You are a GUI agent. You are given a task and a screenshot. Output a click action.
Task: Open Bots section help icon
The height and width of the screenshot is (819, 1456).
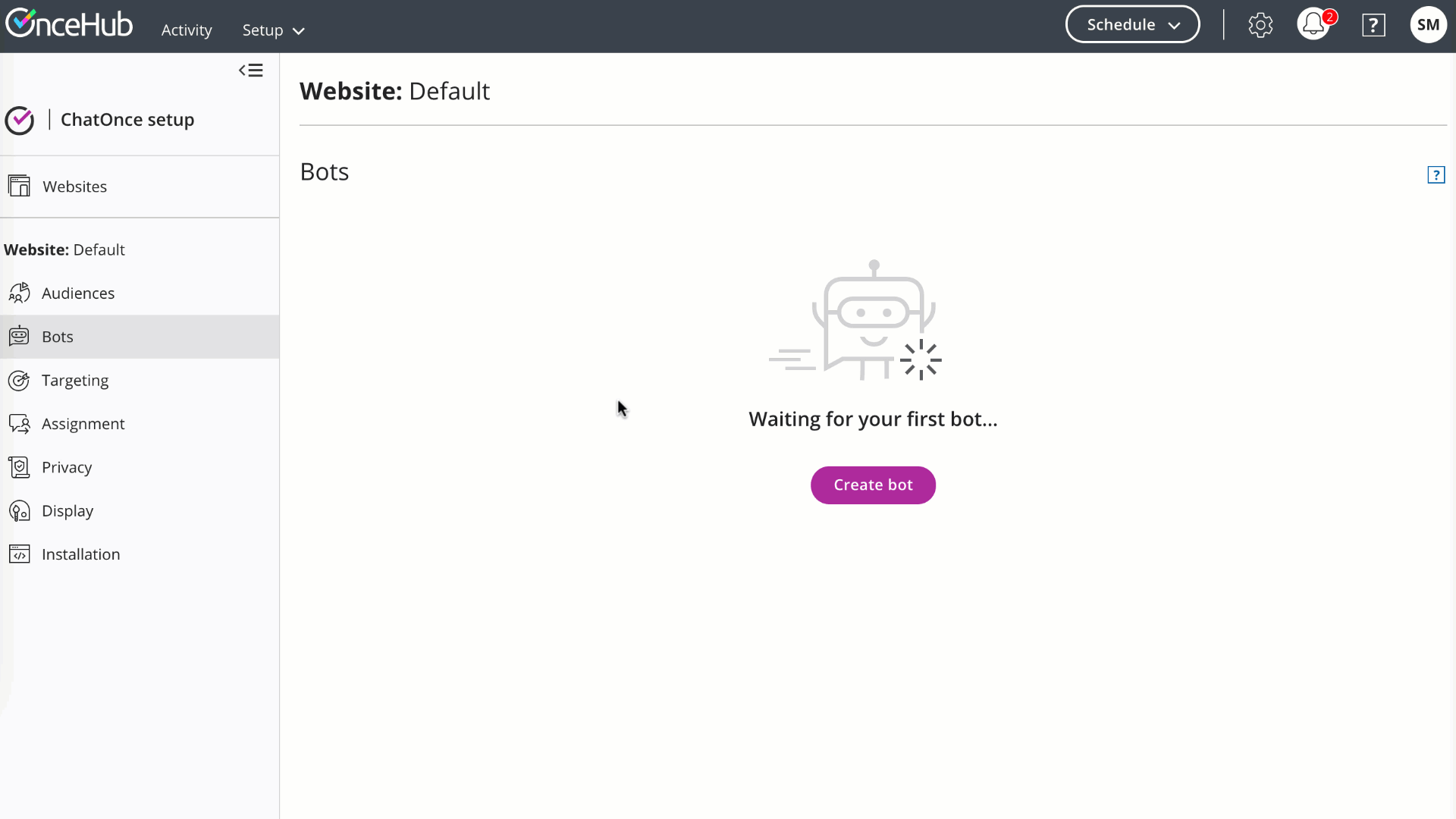1436,175
